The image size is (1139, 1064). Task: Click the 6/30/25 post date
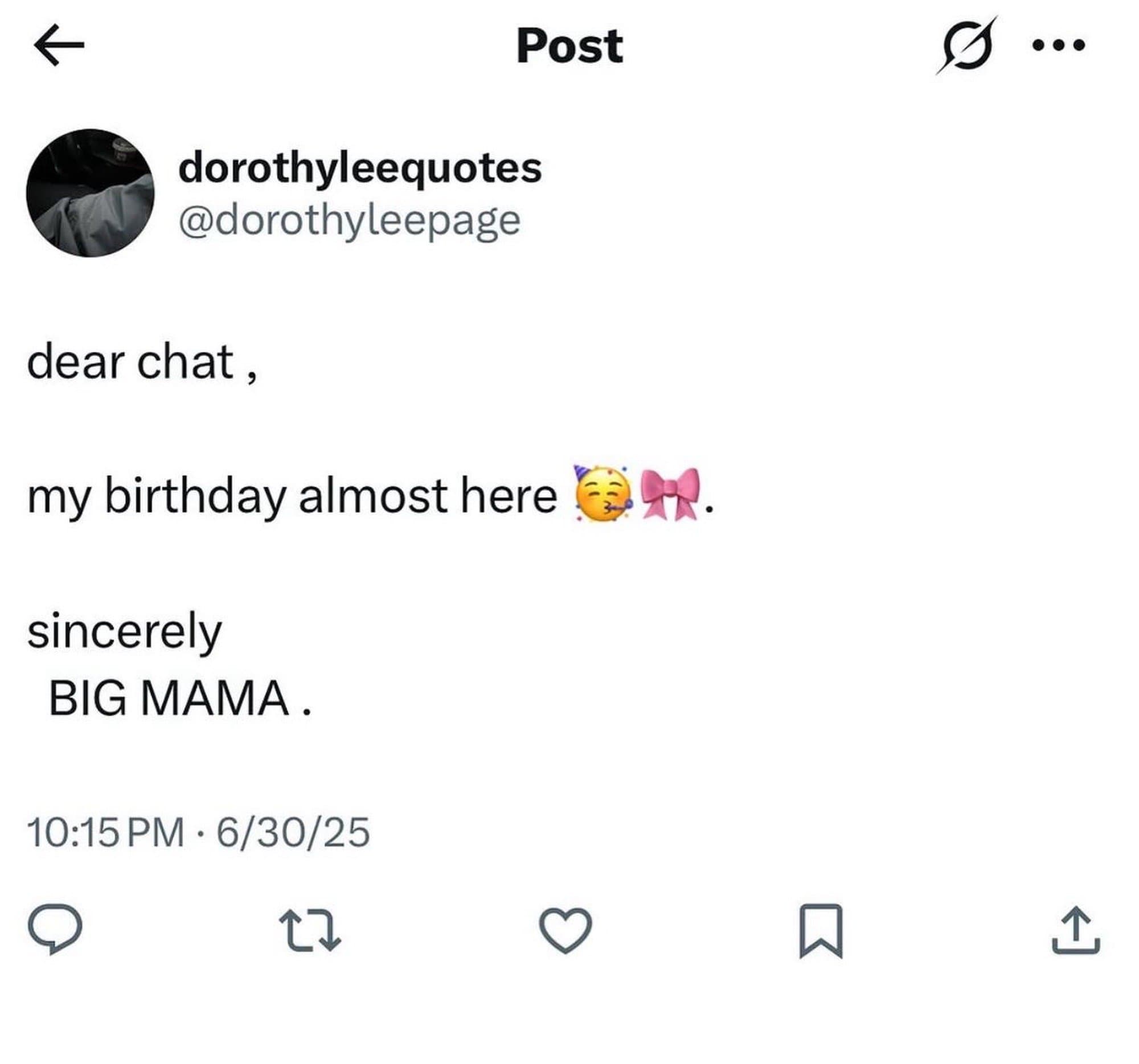pyautogui.click(x=293, y=832)
